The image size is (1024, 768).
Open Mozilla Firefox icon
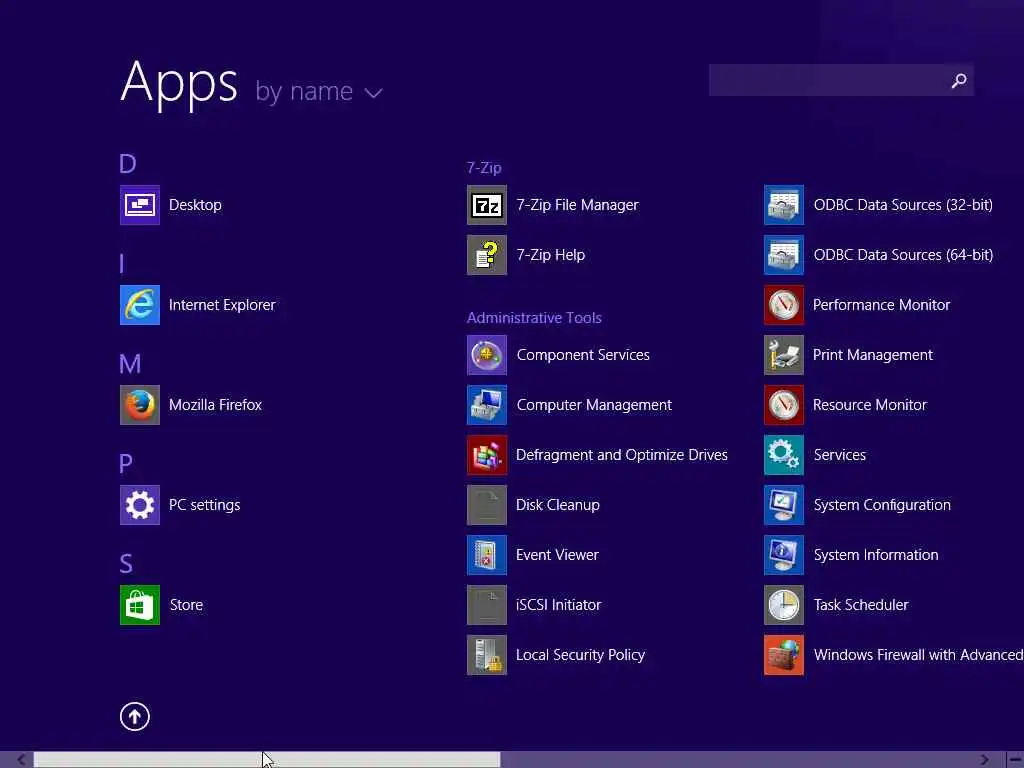[x=140, y=405]
